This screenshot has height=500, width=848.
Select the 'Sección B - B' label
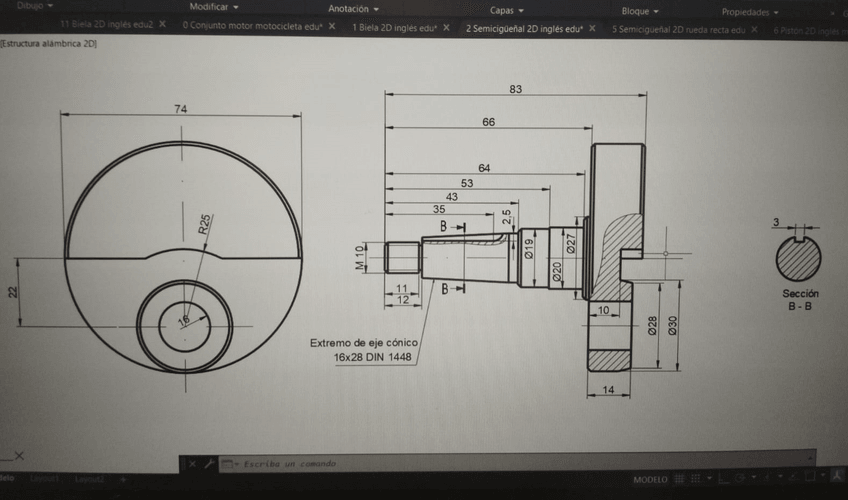[800, 300]
